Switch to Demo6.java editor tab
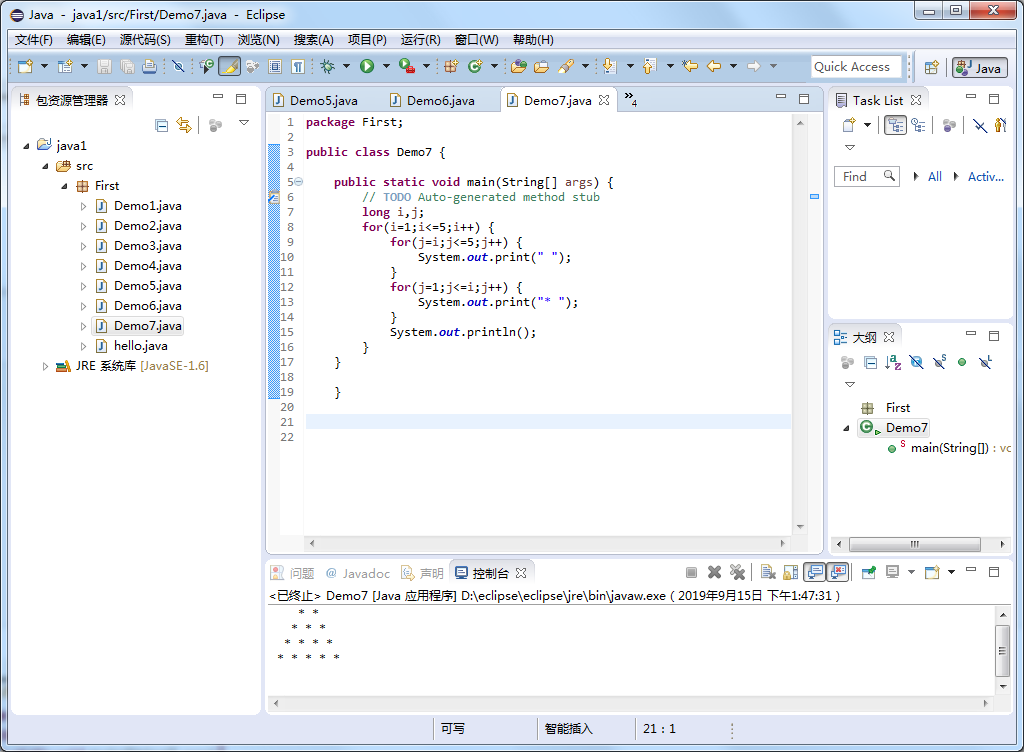 tap(440, 101)
